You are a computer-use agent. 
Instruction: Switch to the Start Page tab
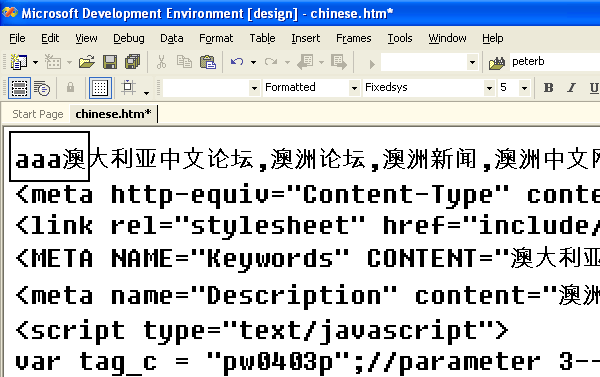(38, 114)
